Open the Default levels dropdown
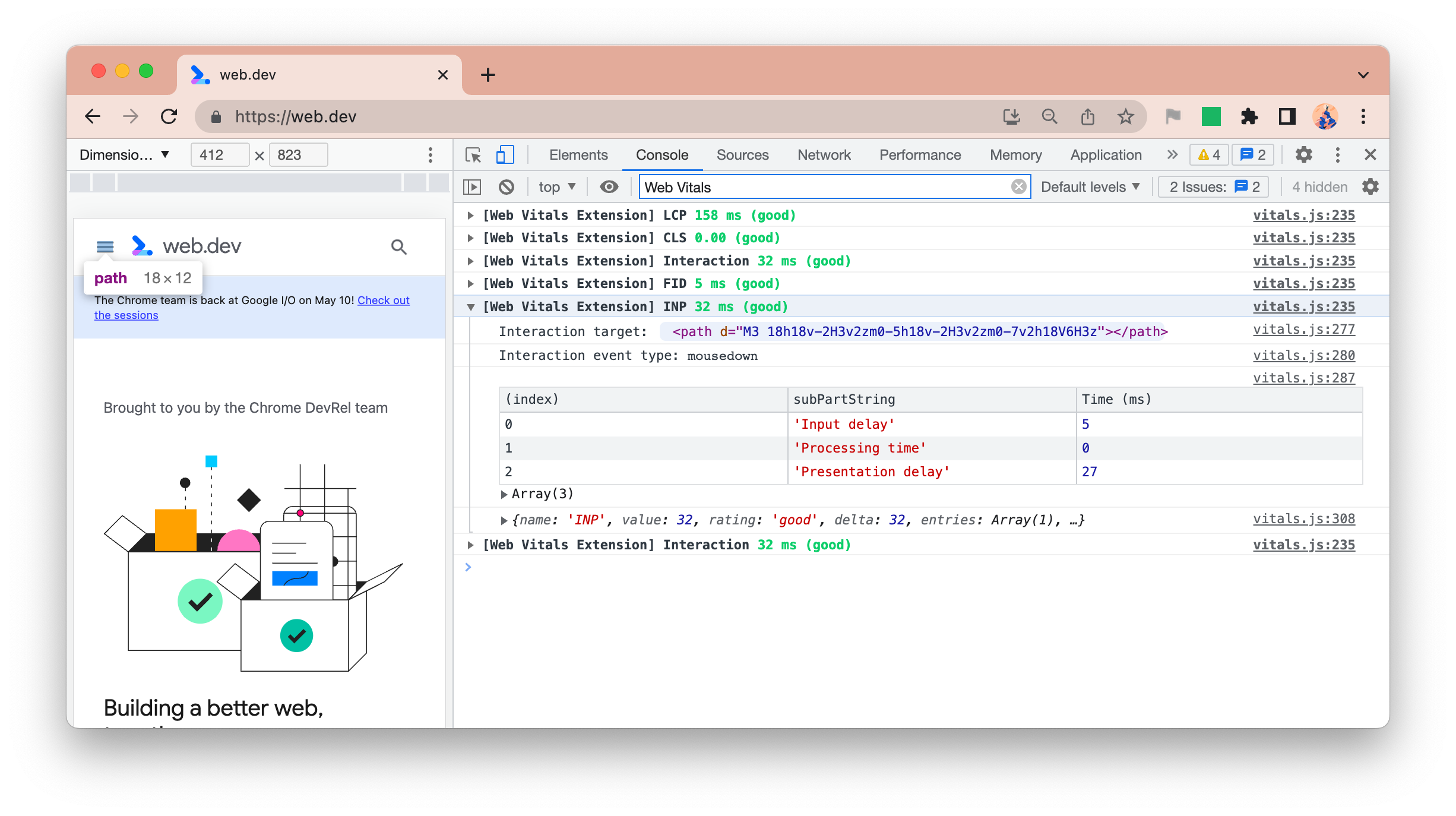The width and height of the screenshot is (1456, 816). (1091, 187)
